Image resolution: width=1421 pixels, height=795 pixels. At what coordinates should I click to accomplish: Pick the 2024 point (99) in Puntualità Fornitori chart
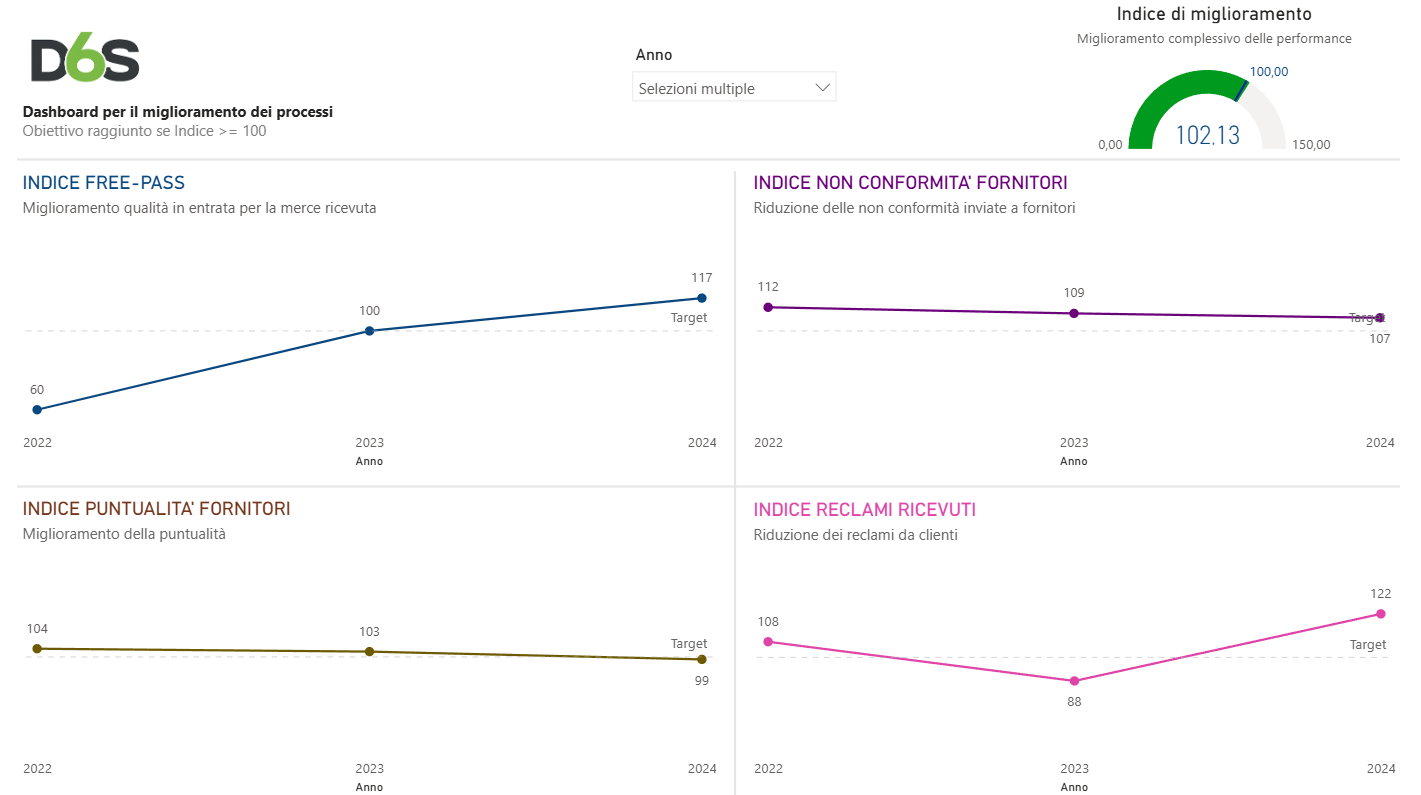click(702, 660)
